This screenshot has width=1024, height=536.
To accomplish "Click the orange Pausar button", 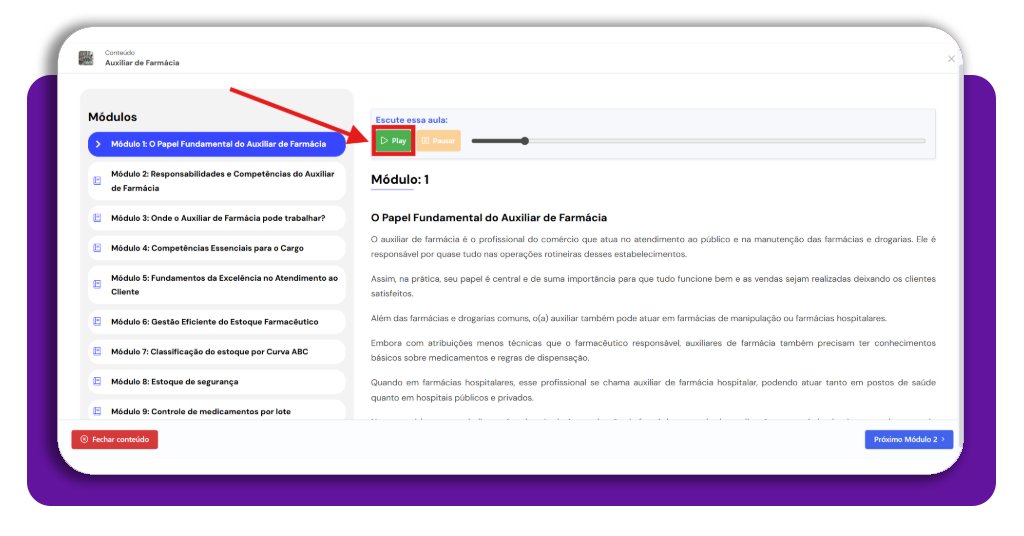I will click(x=438, y=141).
